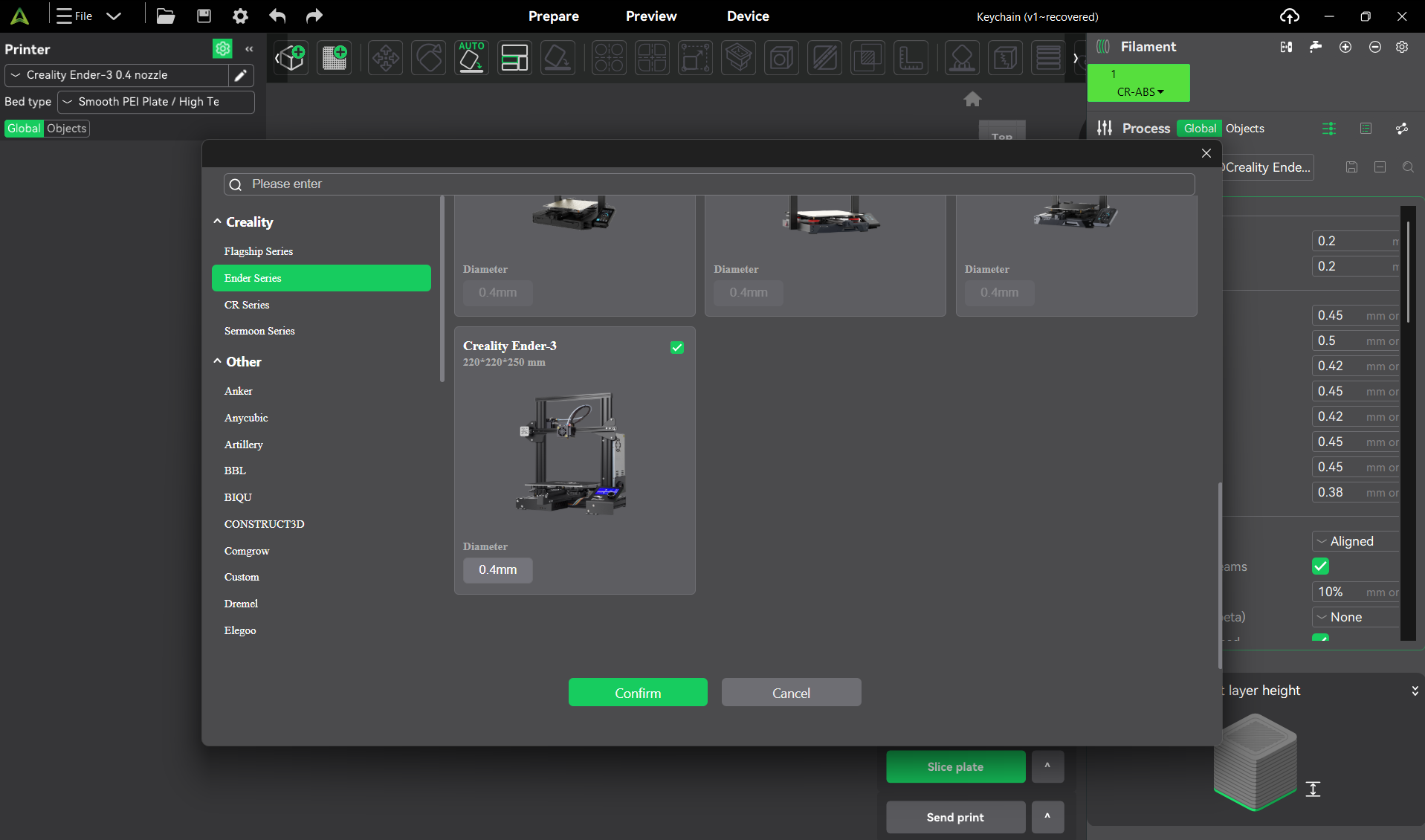Switch to the Prepare tab
Screen dimensions: 1425x840
tap(553, 16)
